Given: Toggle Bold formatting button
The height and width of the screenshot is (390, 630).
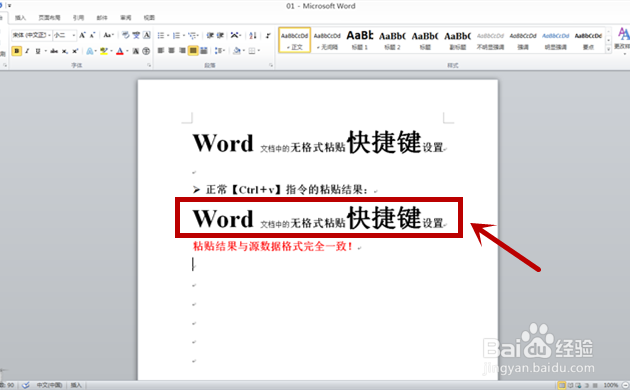Looking at the screenshot, I should coord(16,51).
